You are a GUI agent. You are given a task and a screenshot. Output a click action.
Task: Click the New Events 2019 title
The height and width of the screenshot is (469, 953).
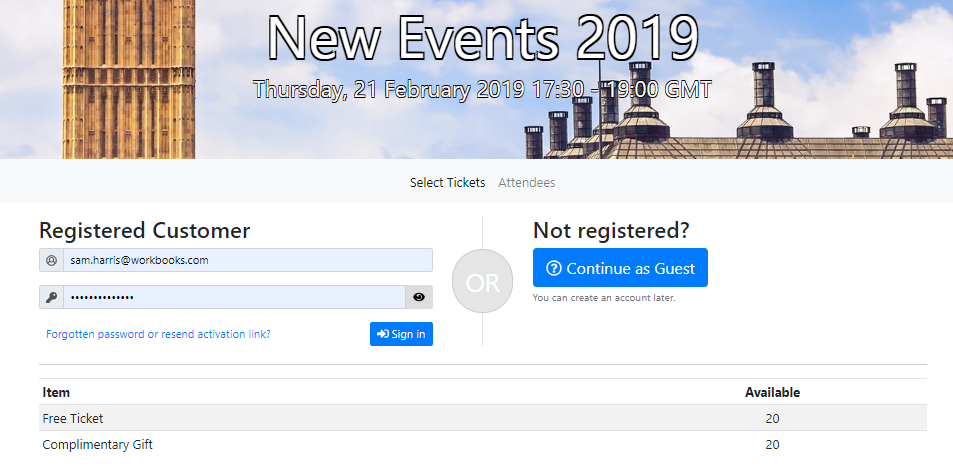point(483,38)
